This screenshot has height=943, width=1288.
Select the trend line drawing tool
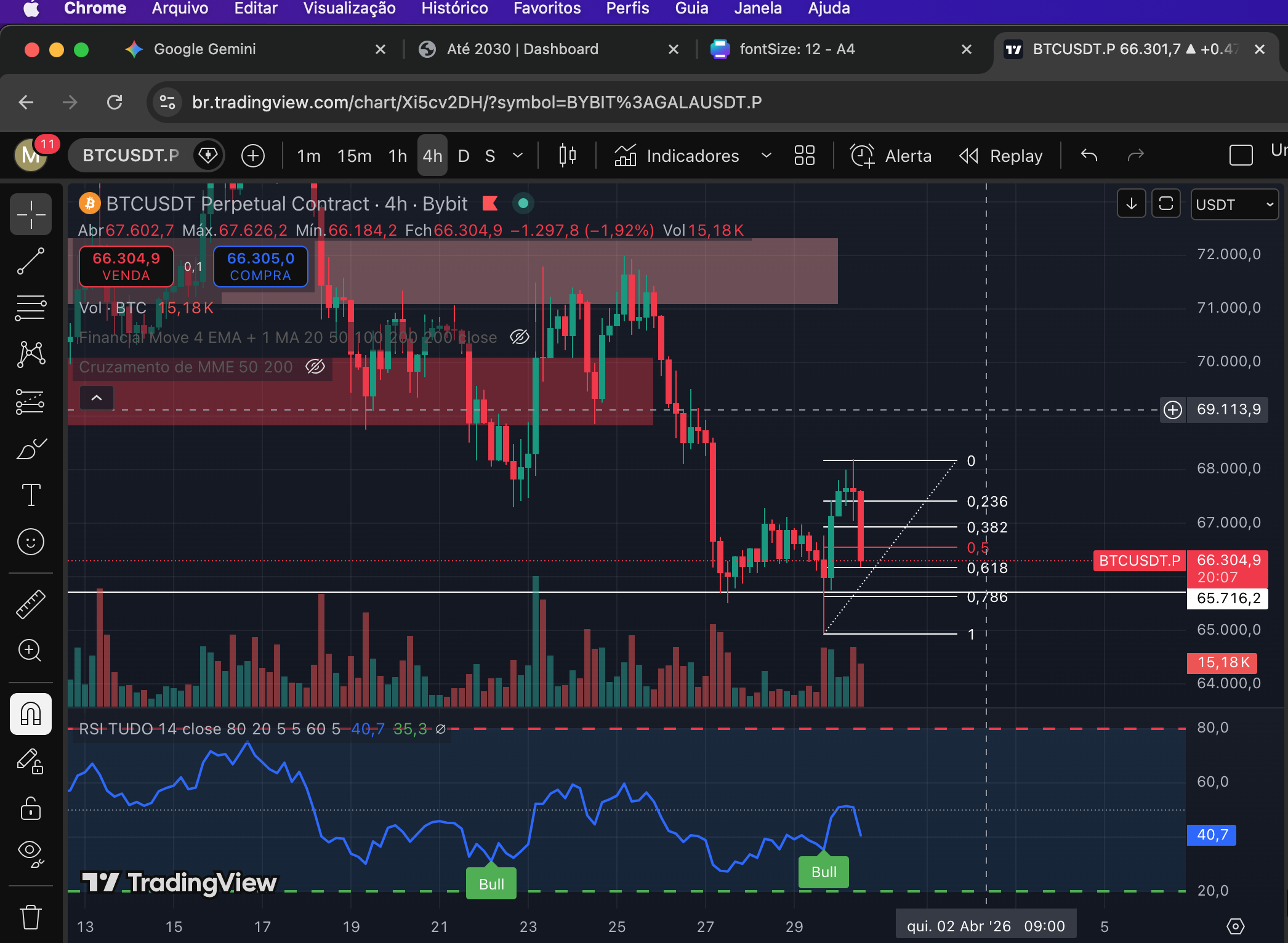pos(31,261)
